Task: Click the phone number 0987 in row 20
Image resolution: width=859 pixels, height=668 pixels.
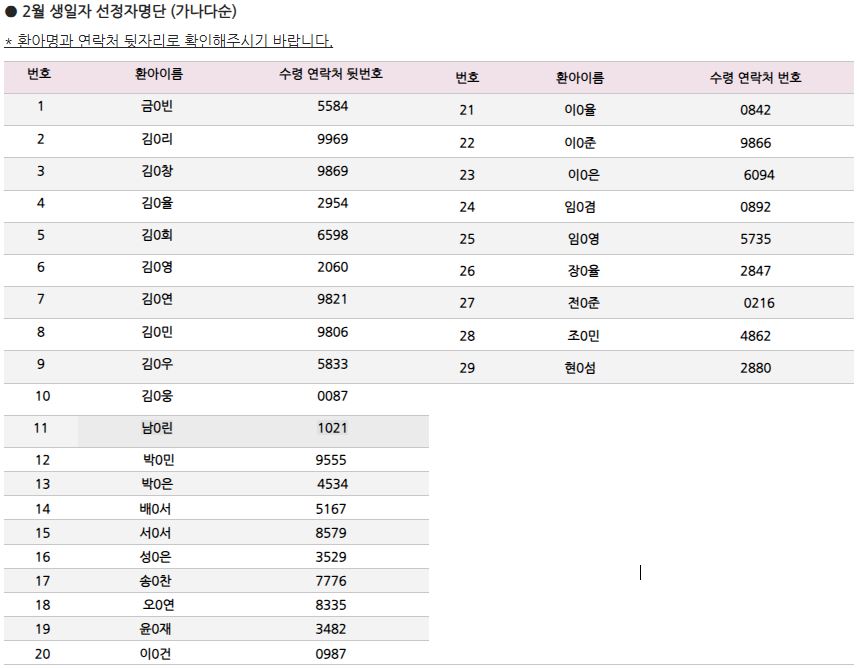Action: 330,654
